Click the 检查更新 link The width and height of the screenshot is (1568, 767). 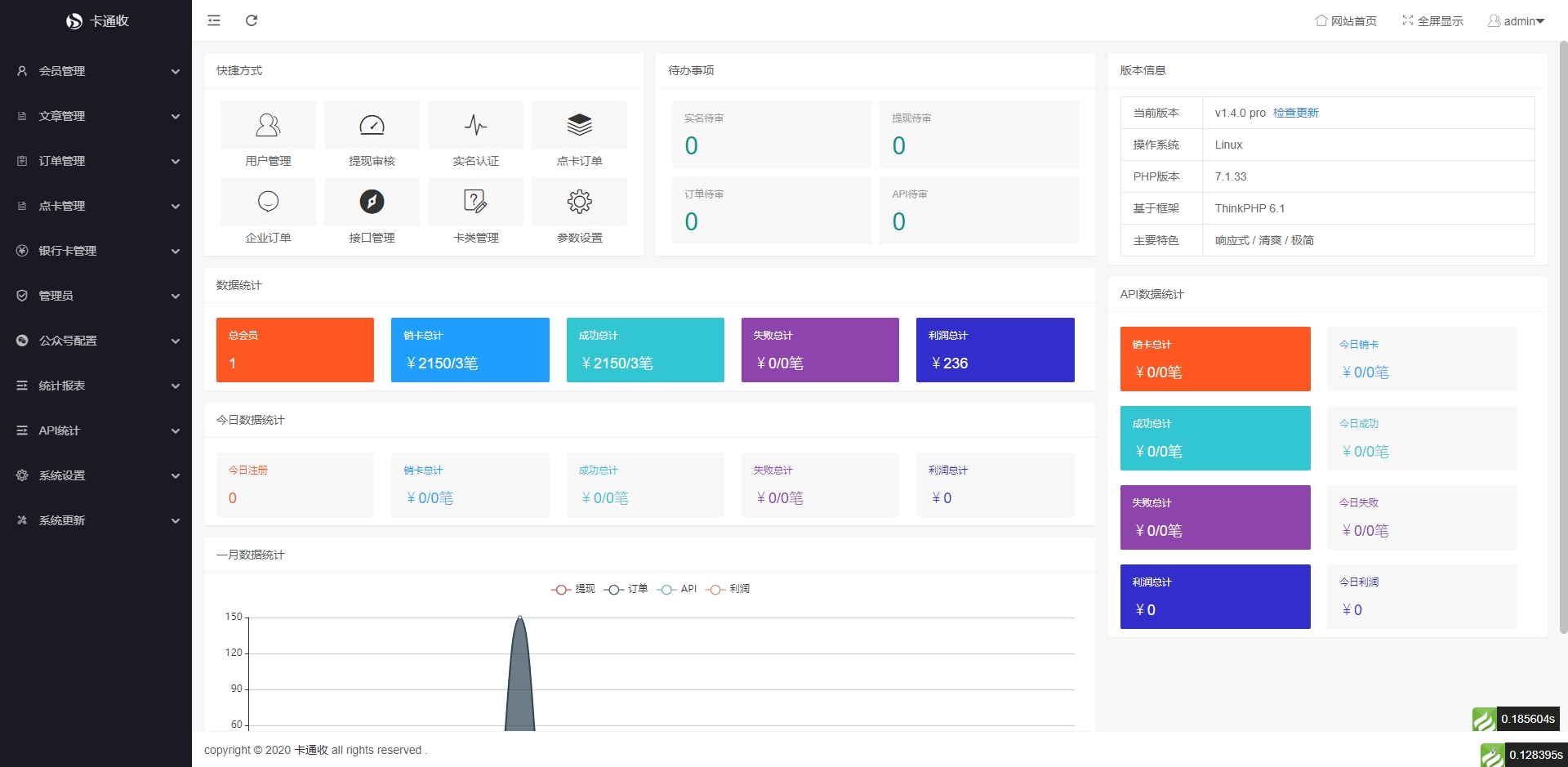tap(1295, 113)
